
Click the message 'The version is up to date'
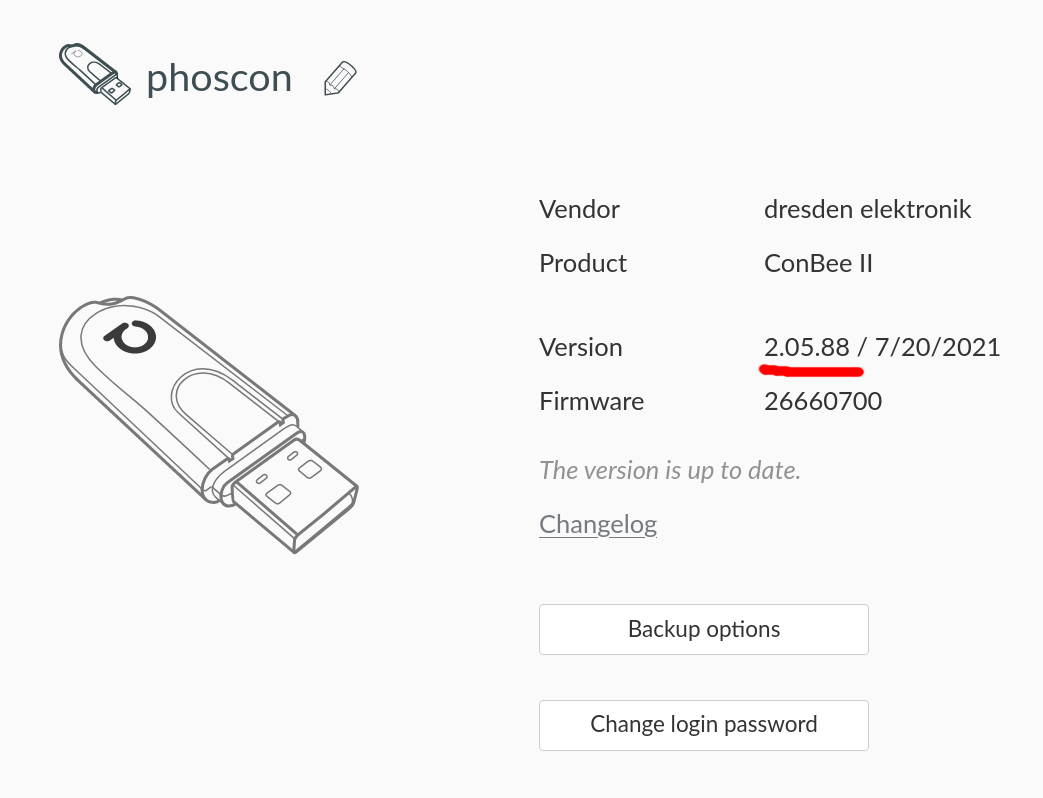click(669, 470)
